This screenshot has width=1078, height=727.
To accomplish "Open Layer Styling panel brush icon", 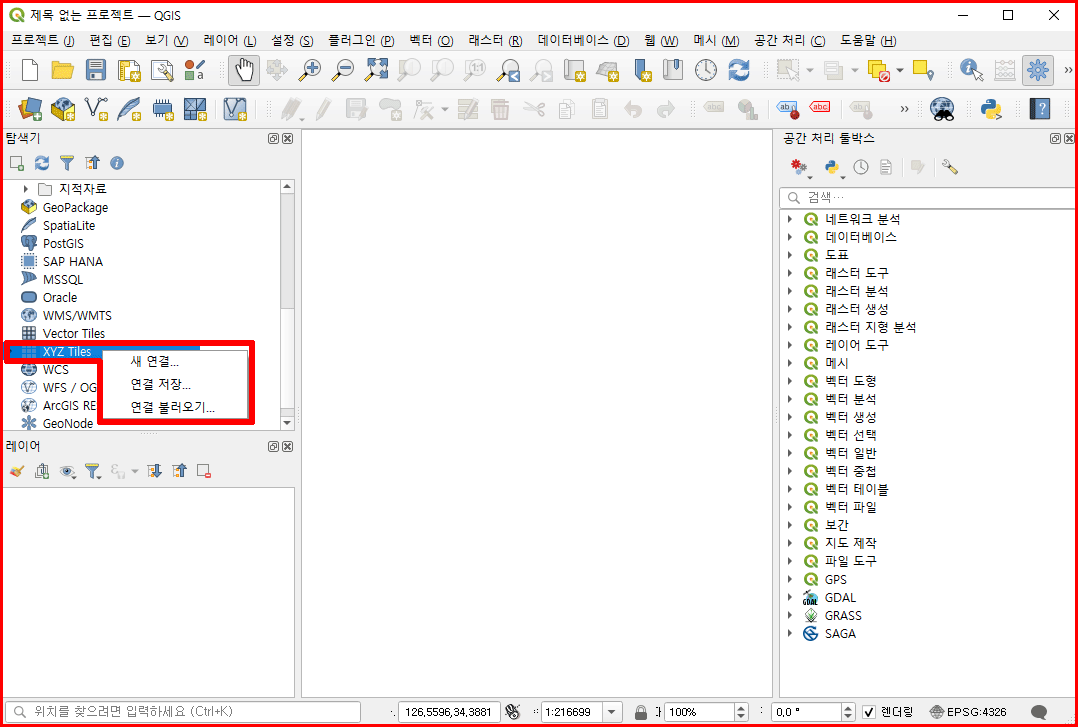I will (x=17, y=471).
